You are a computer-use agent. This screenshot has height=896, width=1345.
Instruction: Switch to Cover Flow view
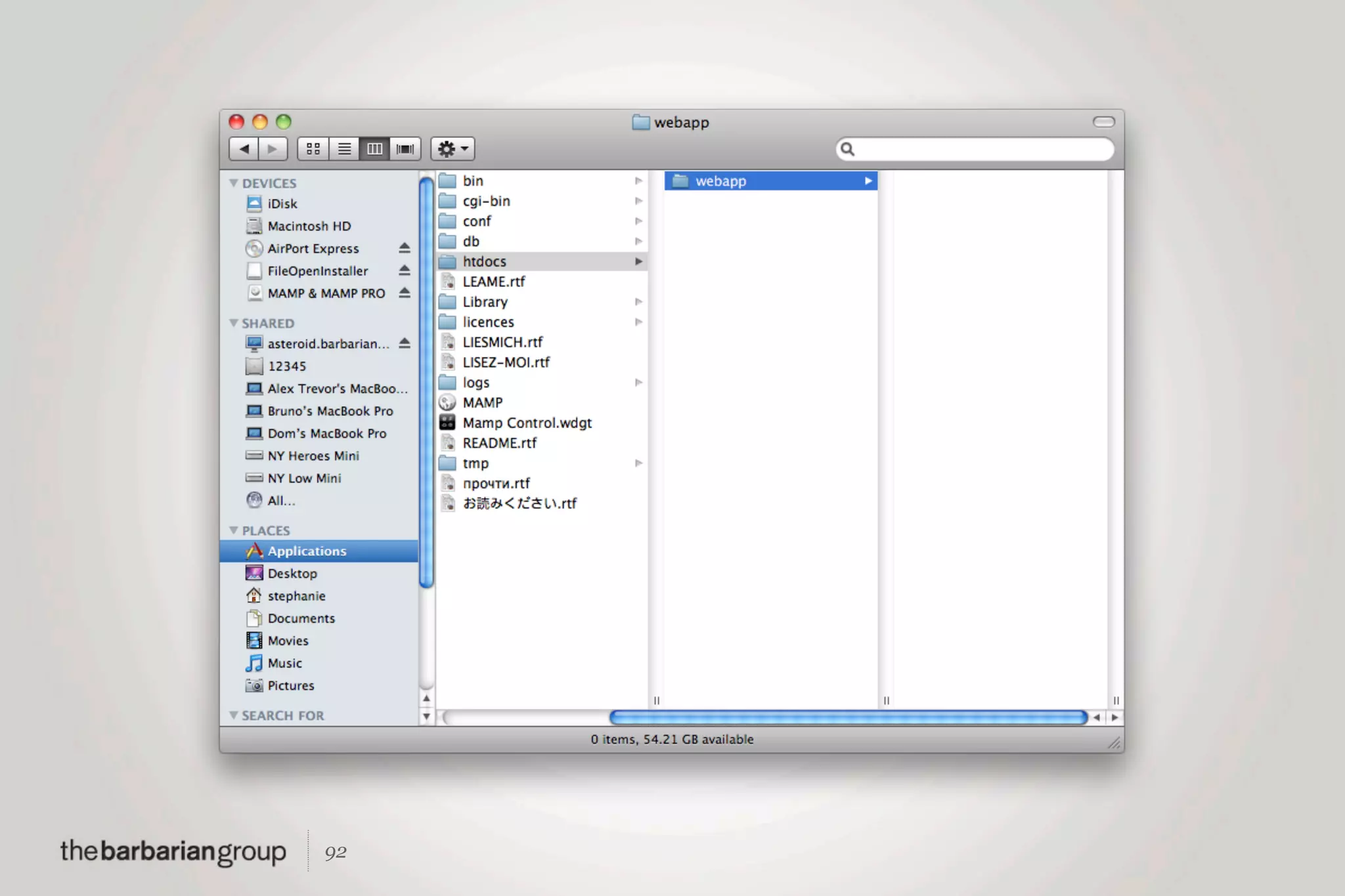(405, 149)
